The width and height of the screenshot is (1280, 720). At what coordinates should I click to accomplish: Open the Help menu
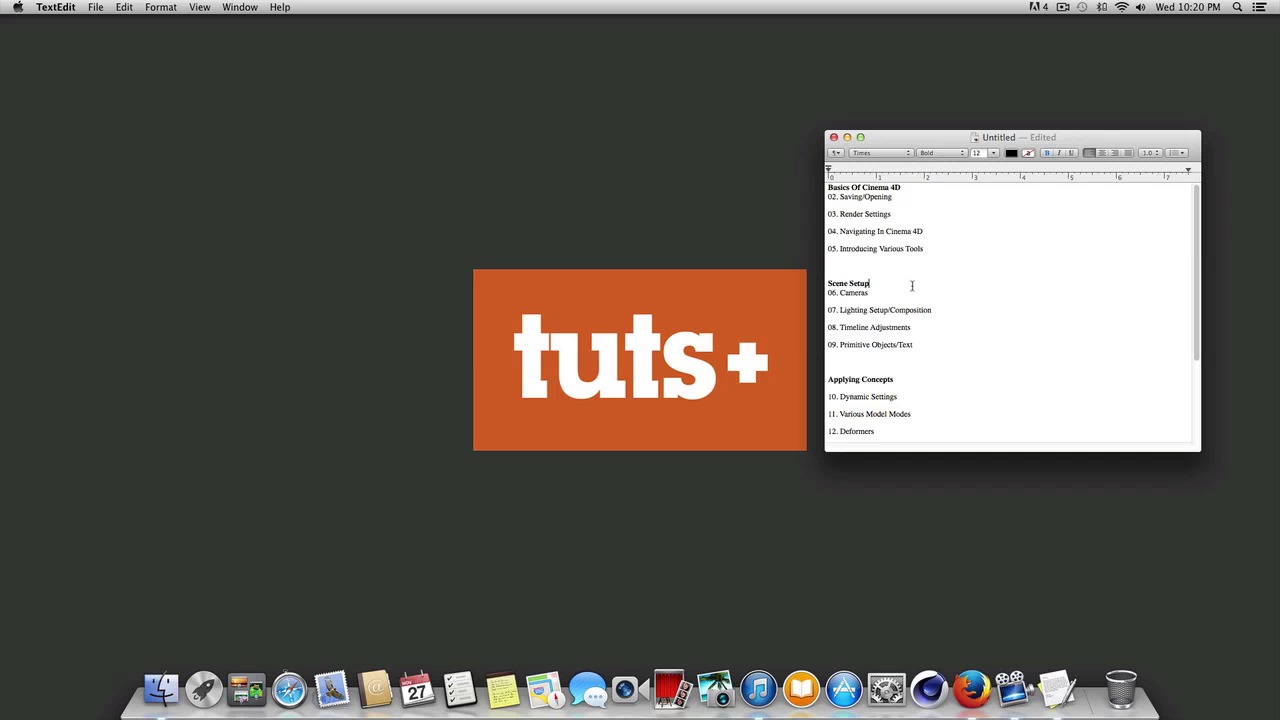[280, 7]
